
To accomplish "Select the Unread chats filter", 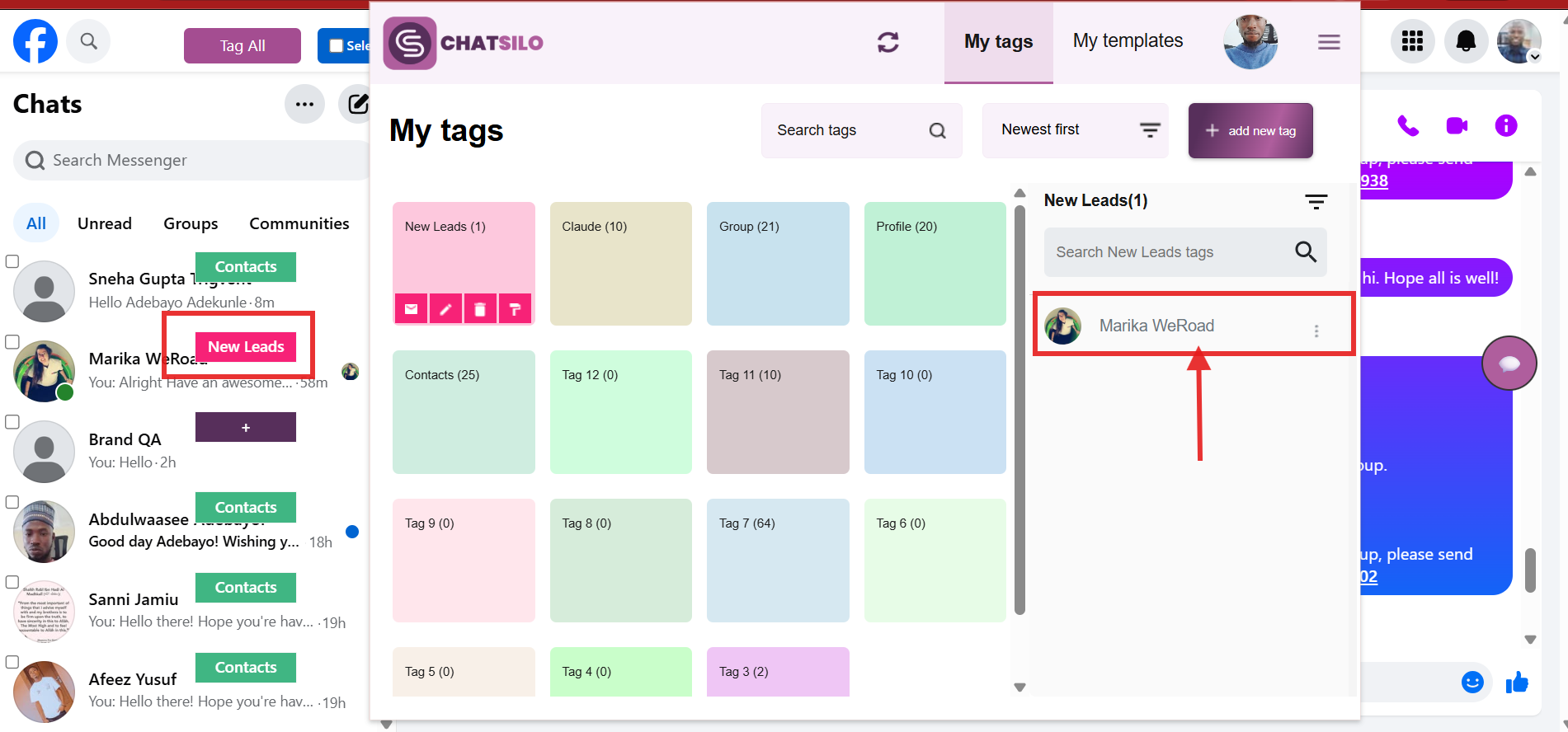I will click(105, 223).
